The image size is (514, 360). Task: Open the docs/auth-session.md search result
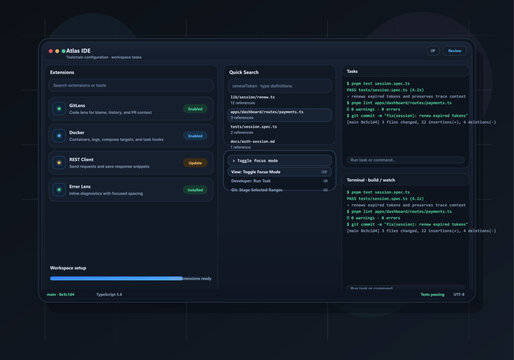tap(280, 144)
